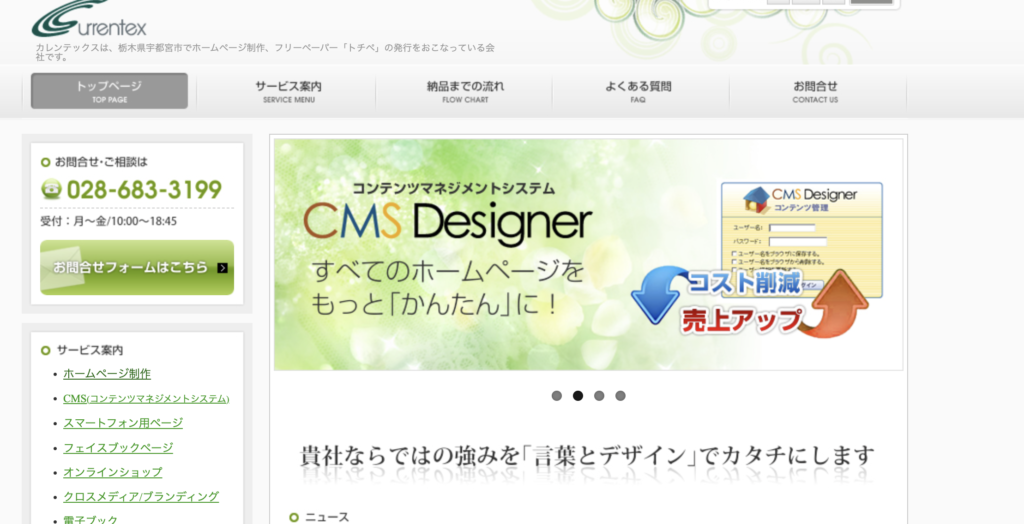Open the ホームページ制作 link

pyautogui.click(x=107, y=374)
